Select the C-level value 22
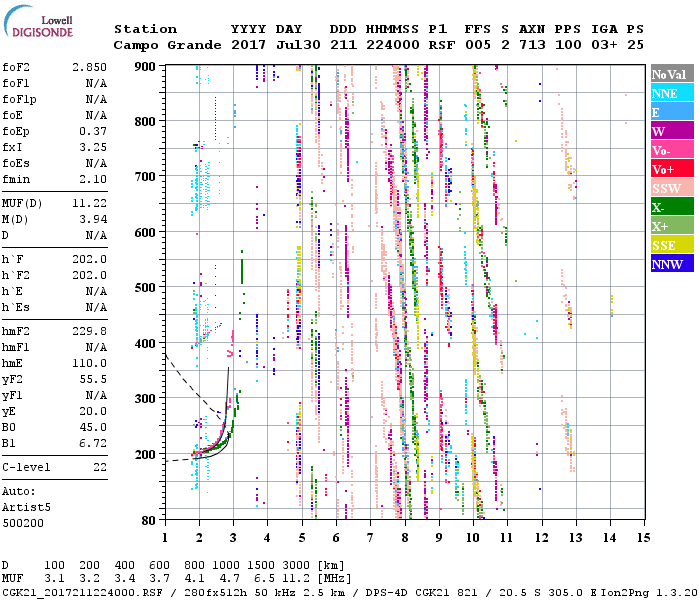Image resolution: width=700 pixels, height=600 pixels. pyautogui.click(x=99, y=467)
